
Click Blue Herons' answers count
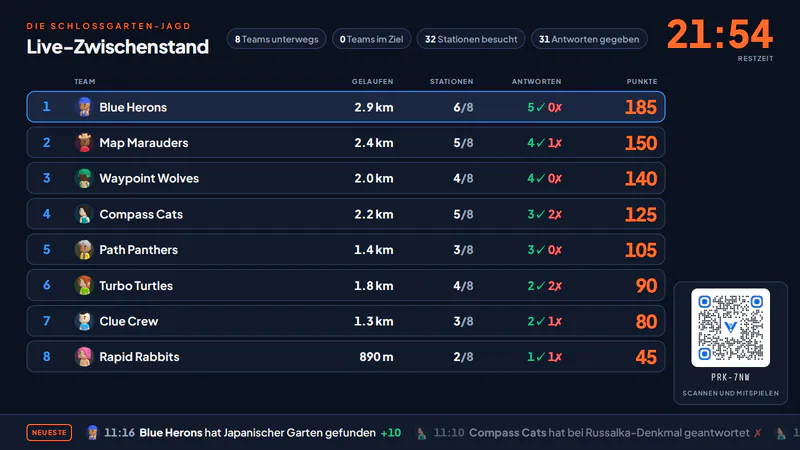coord(544,107)
